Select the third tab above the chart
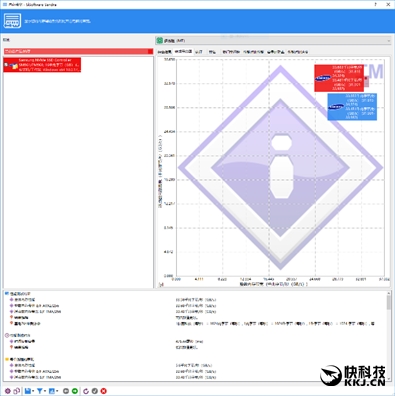Image resolution: width=395 pixels, height=396 pixels. [199, 52]
